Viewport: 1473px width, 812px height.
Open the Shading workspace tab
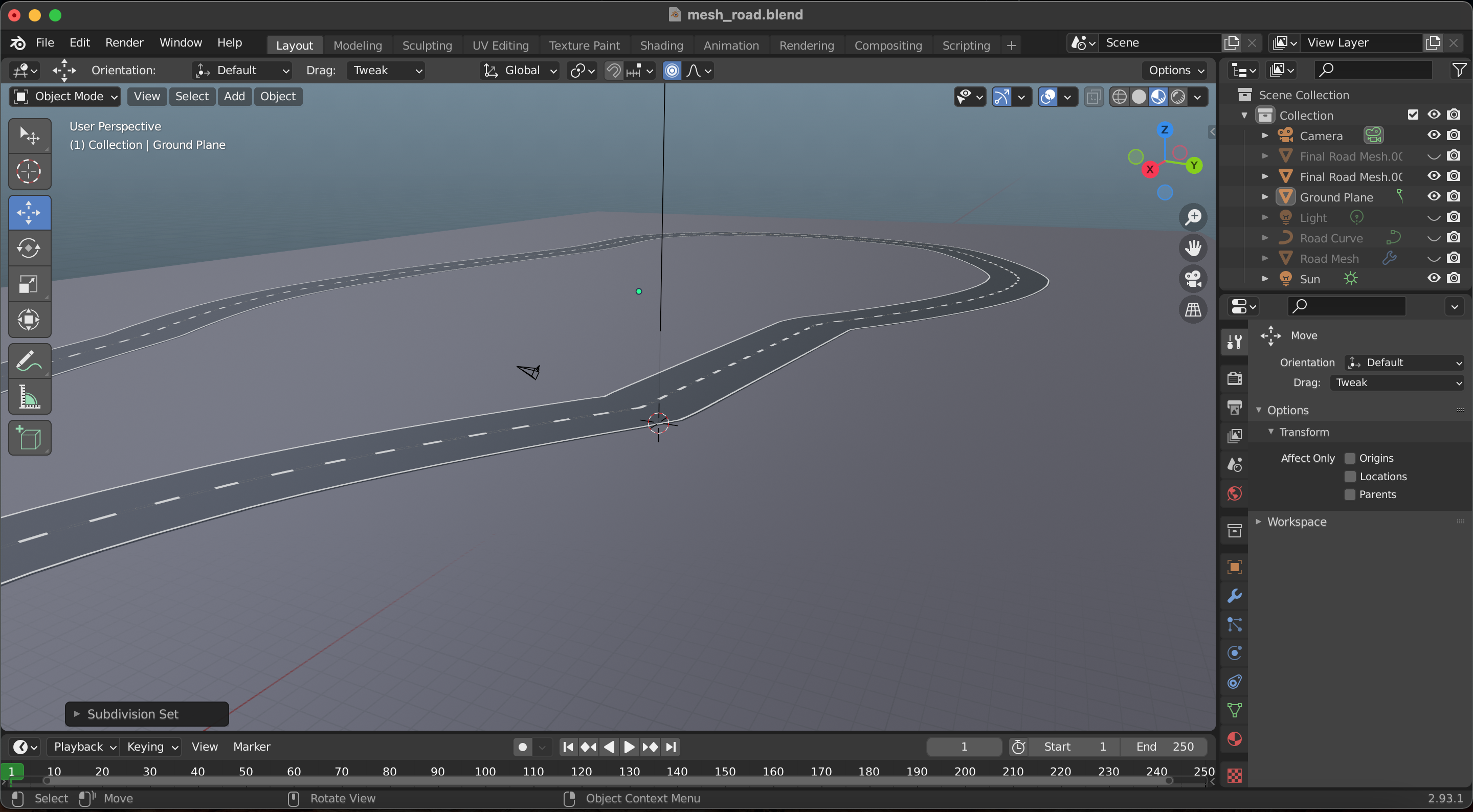pyautogui.click(x=661, y=45)
